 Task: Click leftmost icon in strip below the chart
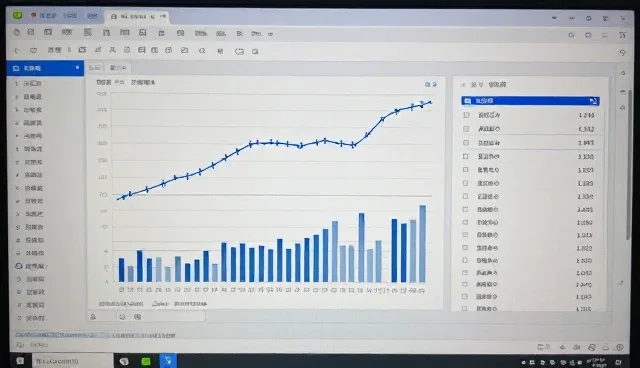[93, 317]
